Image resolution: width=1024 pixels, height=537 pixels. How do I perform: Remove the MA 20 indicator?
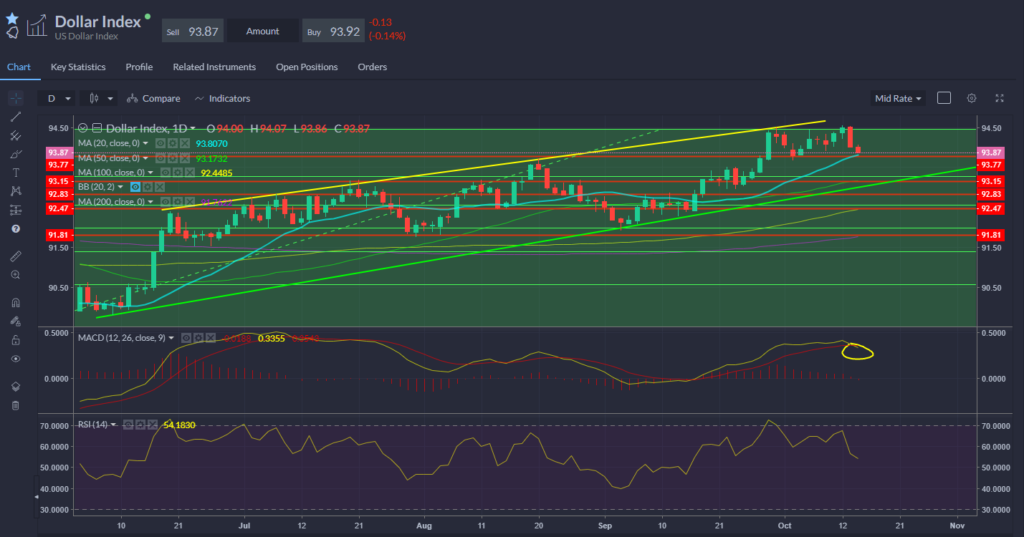pyautogui.click(x=185, y=143)
